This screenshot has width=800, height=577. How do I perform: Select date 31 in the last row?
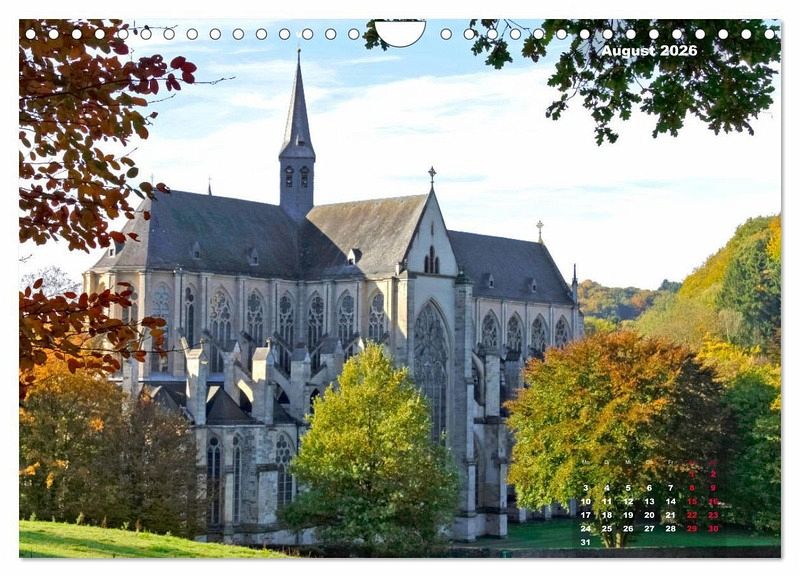[586, 542]
